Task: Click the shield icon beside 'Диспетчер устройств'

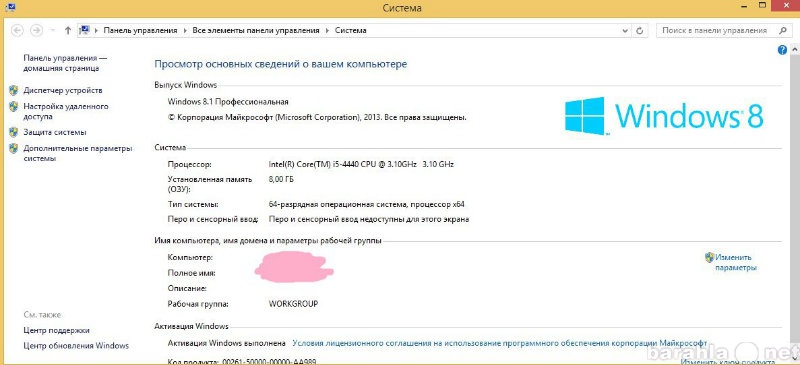Action: [14, 90]
